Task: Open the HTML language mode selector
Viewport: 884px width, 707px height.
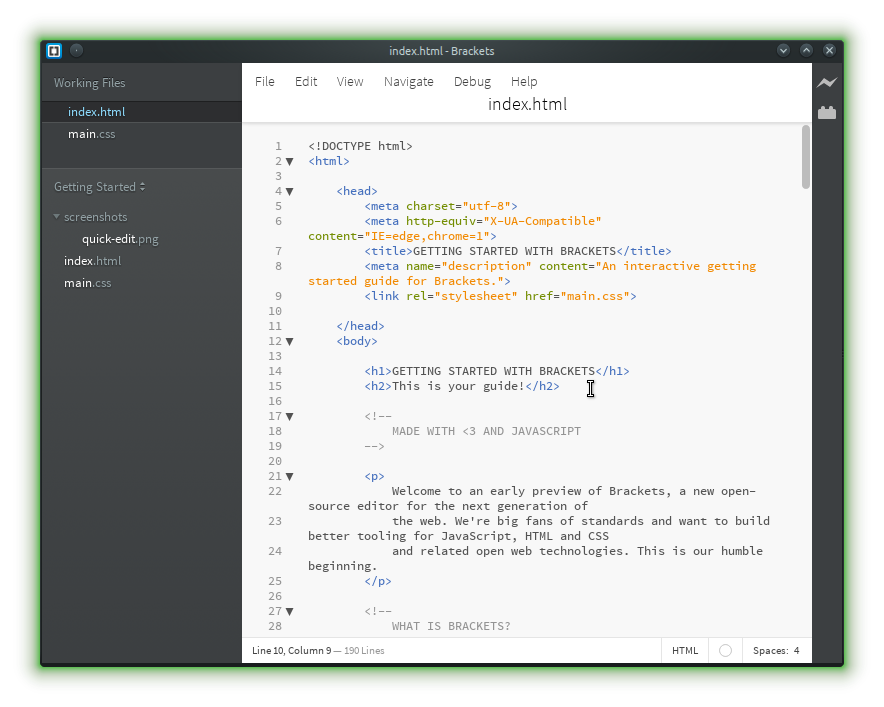Action: [x=685, y=651]
